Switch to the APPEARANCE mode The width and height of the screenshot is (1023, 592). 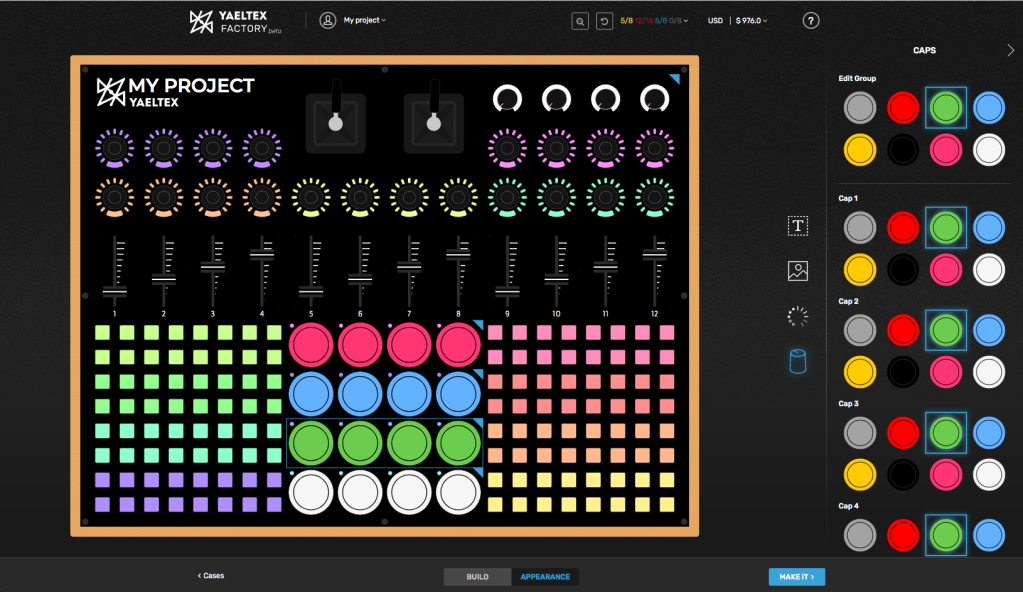545,577
